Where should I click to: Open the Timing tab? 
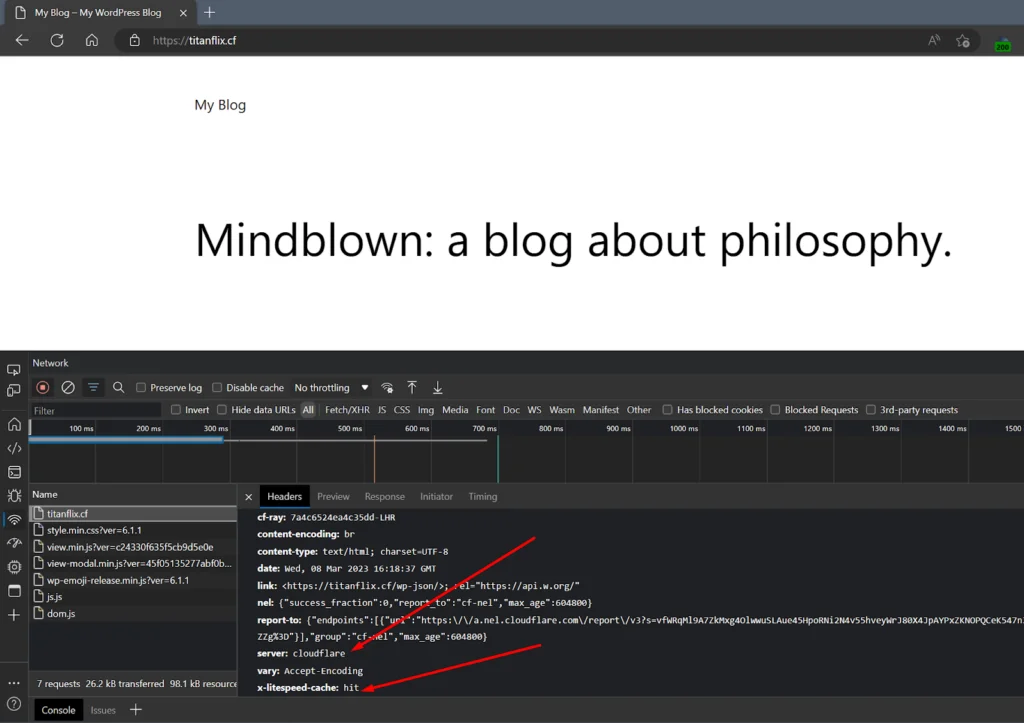pos(482,497)
